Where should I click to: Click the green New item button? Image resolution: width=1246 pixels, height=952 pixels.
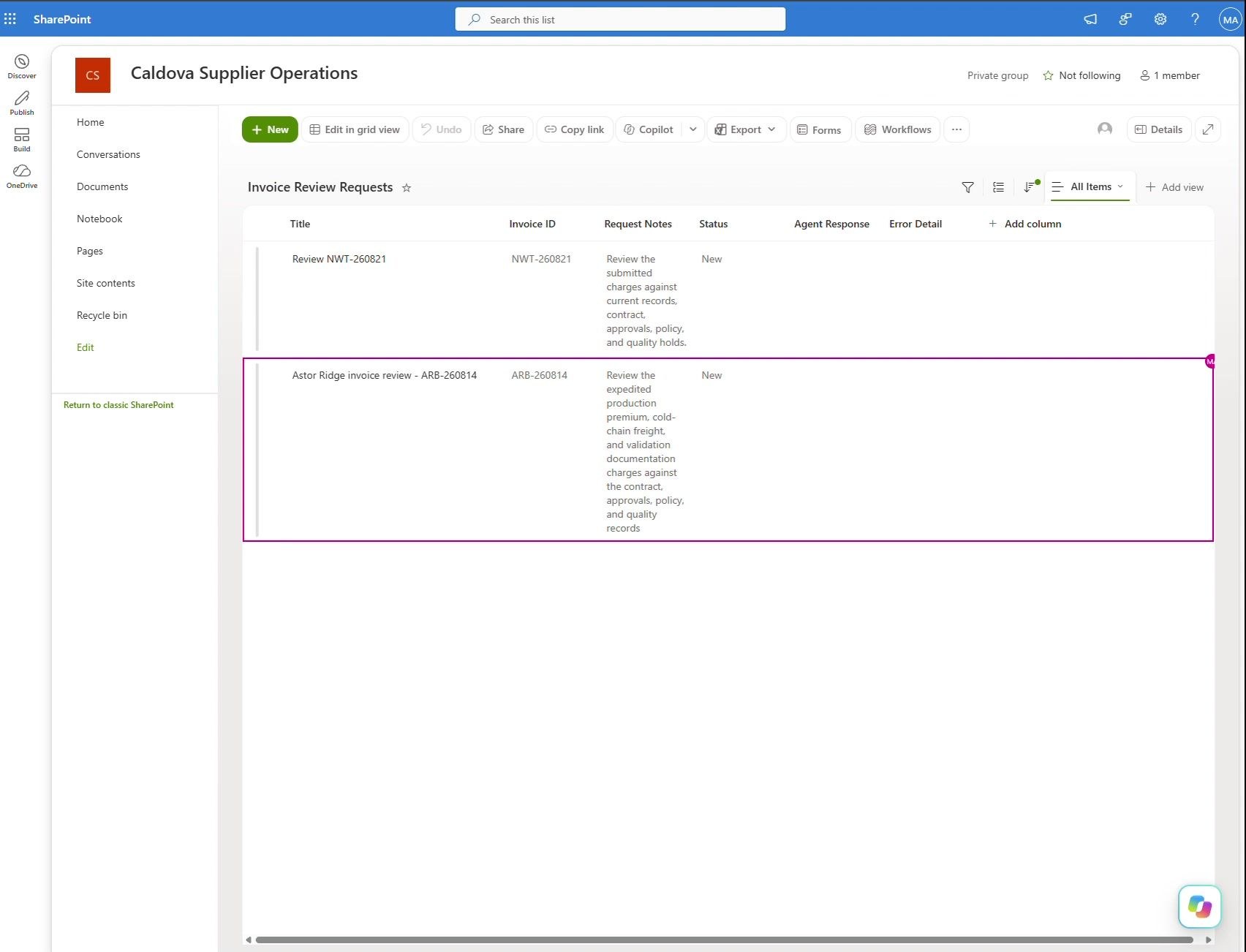[x=270, y=129]
